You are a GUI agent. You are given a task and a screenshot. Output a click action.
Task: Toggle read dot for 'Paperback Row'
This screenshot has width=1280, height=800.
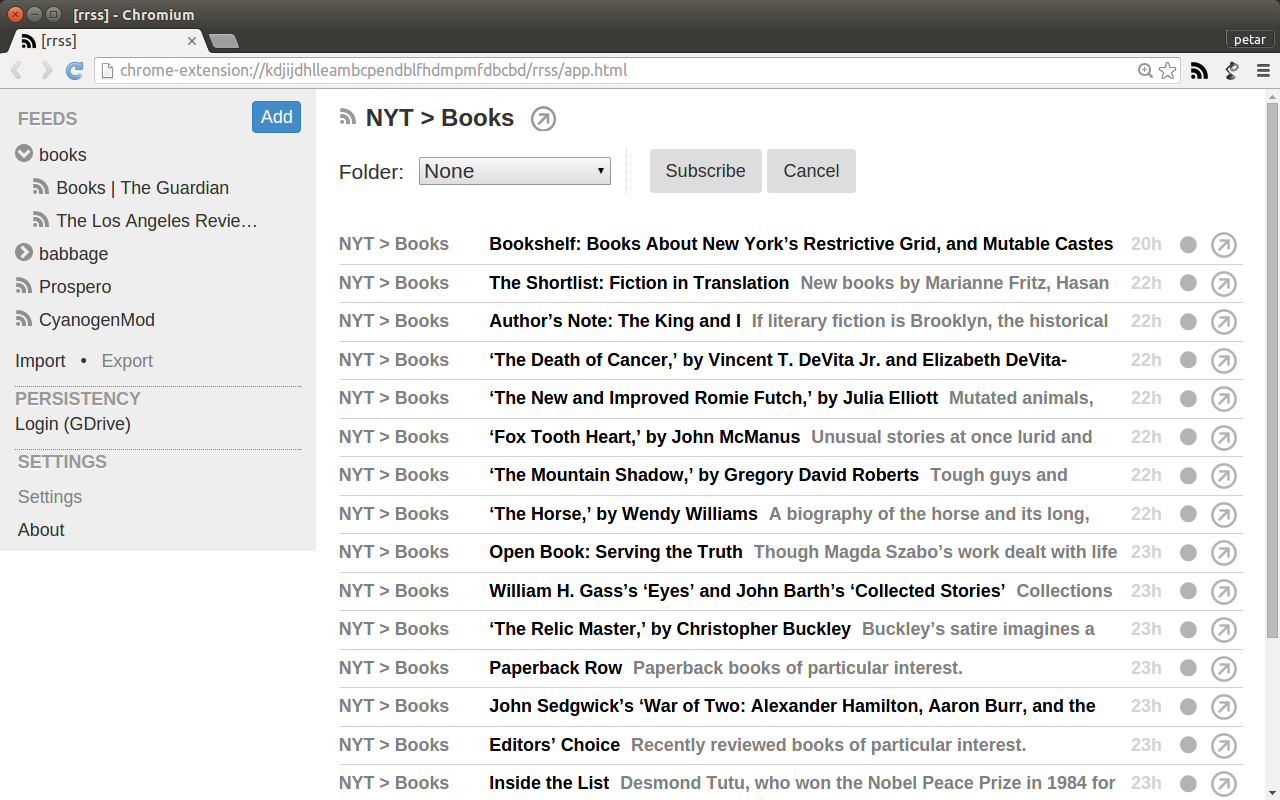coord(1188,669)
